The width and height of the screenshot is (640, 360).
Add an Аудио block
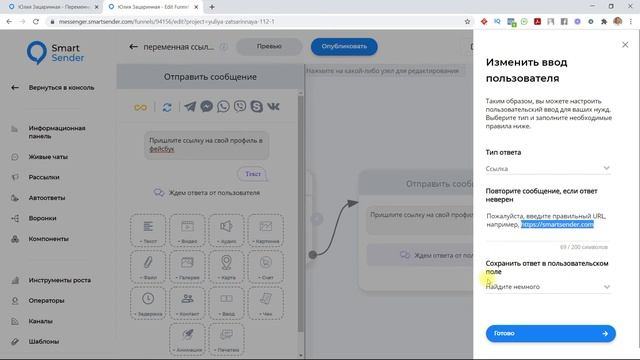point(227,231)
